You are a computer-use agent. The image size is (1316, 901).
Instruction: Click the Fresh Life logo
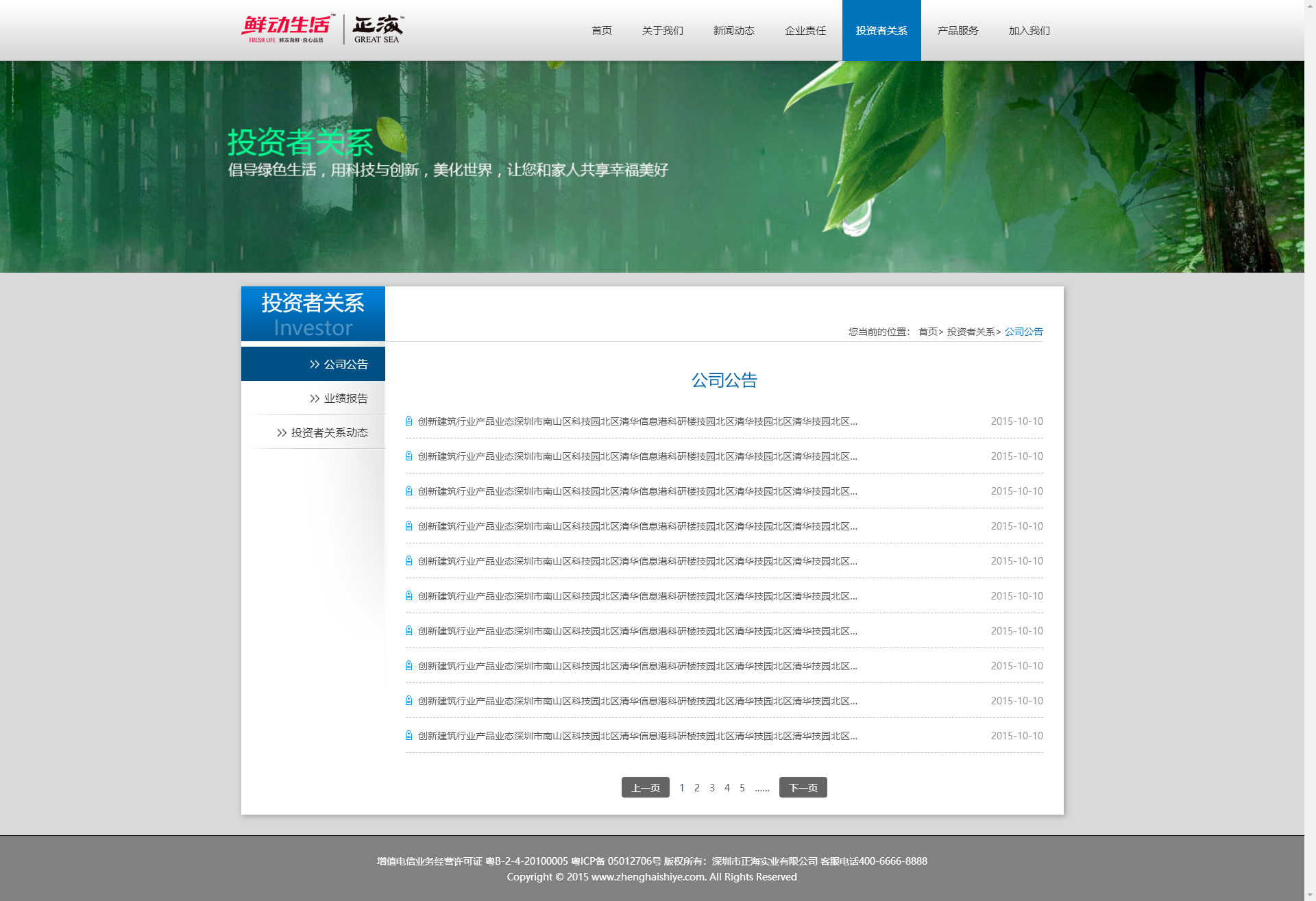click(288, 29)
